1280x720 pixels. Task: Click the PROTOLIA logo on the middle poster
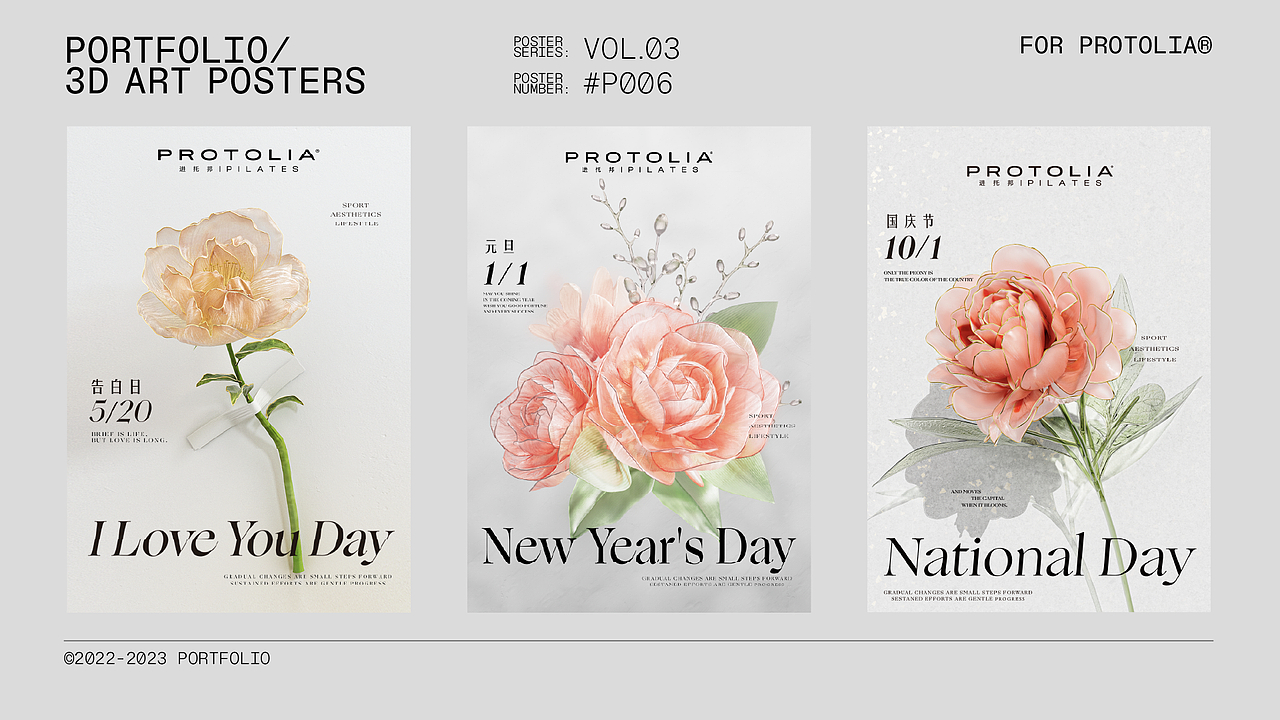[639, 162]
